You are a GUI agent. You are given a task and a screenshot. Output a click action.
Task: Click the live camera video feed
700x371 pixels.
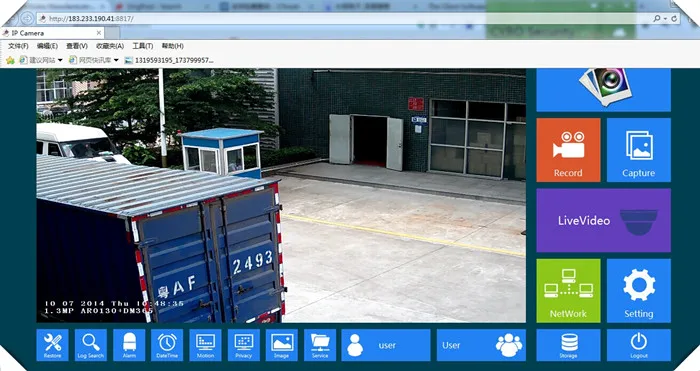(281, 195)
